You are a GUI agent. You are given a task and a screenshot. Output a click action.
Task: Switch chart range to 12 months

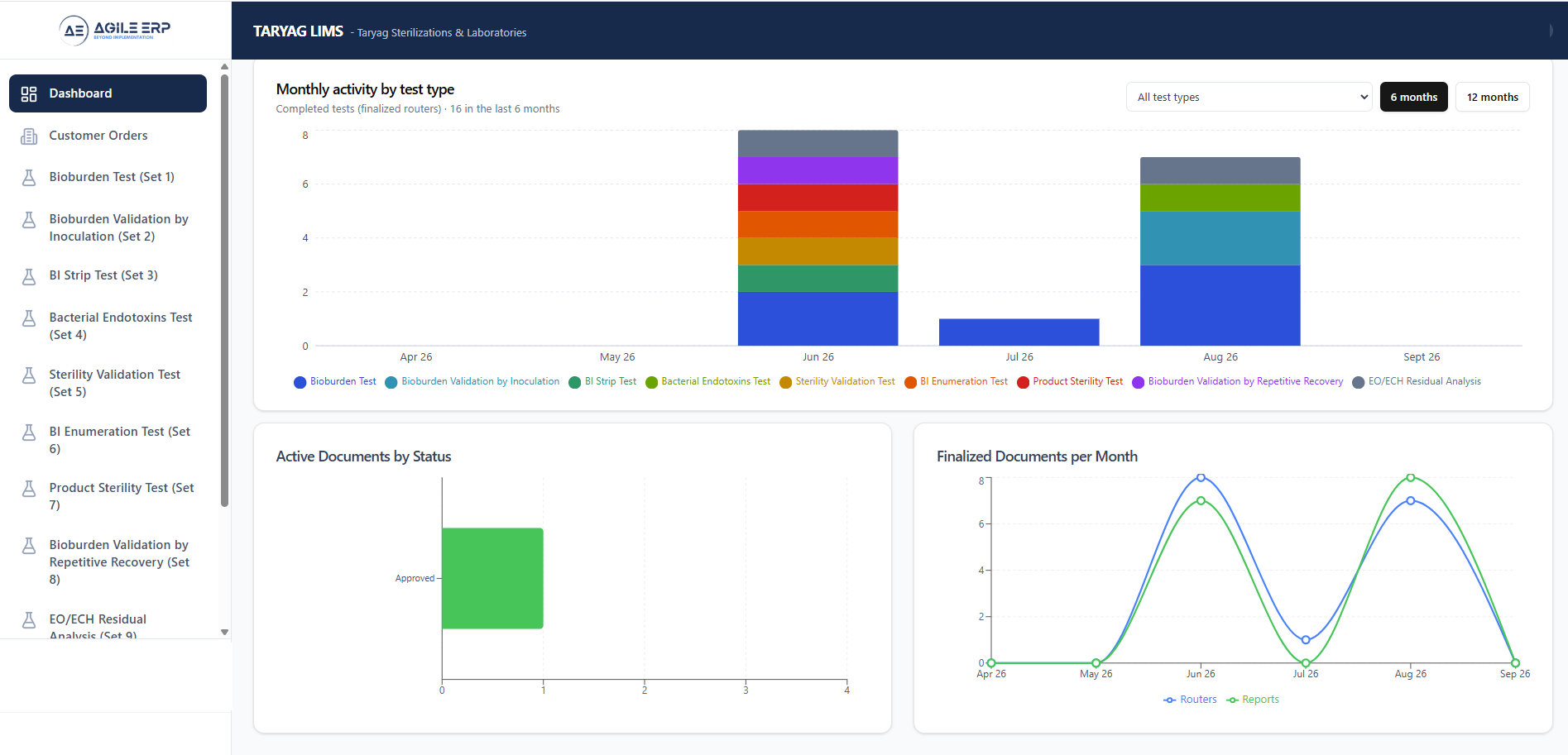[1492, 97]
